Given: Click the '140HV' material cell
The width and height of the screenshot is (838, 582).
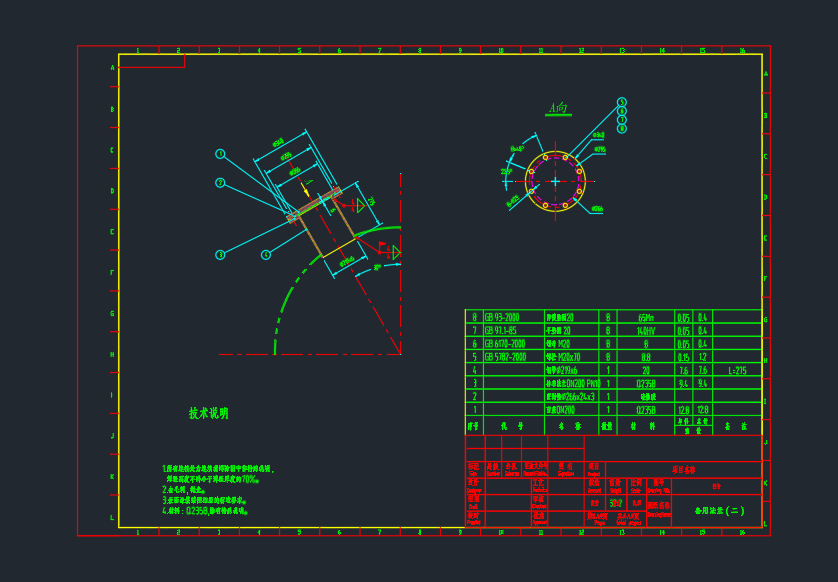Looking at the screenshot, I should (x=646, y=330).
